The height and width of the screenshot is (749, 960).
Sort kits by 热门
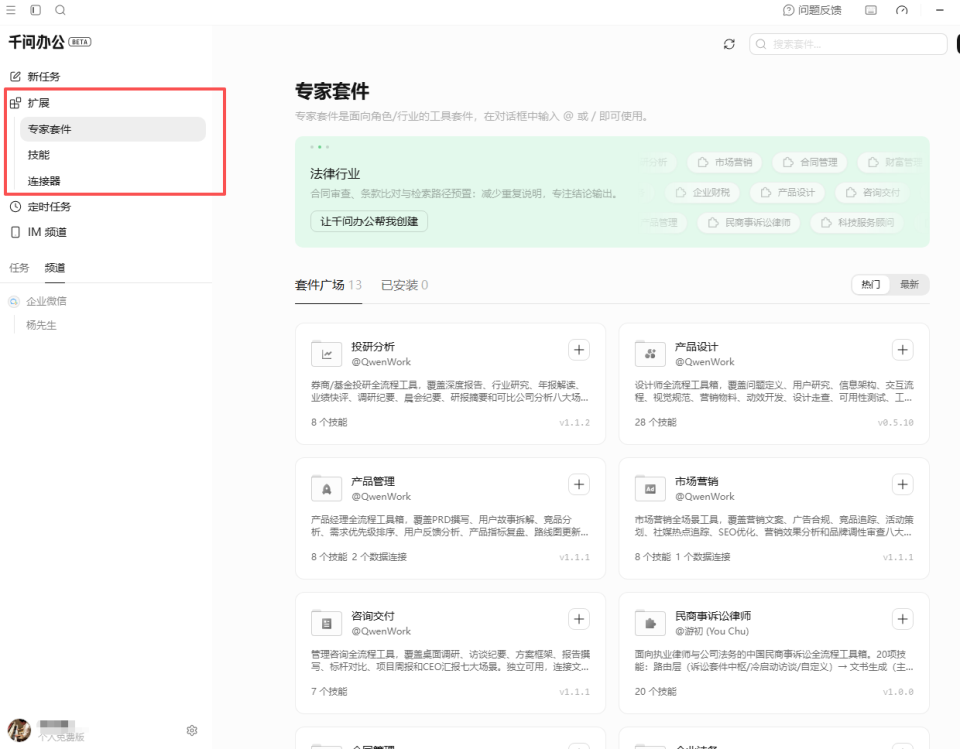871,284
